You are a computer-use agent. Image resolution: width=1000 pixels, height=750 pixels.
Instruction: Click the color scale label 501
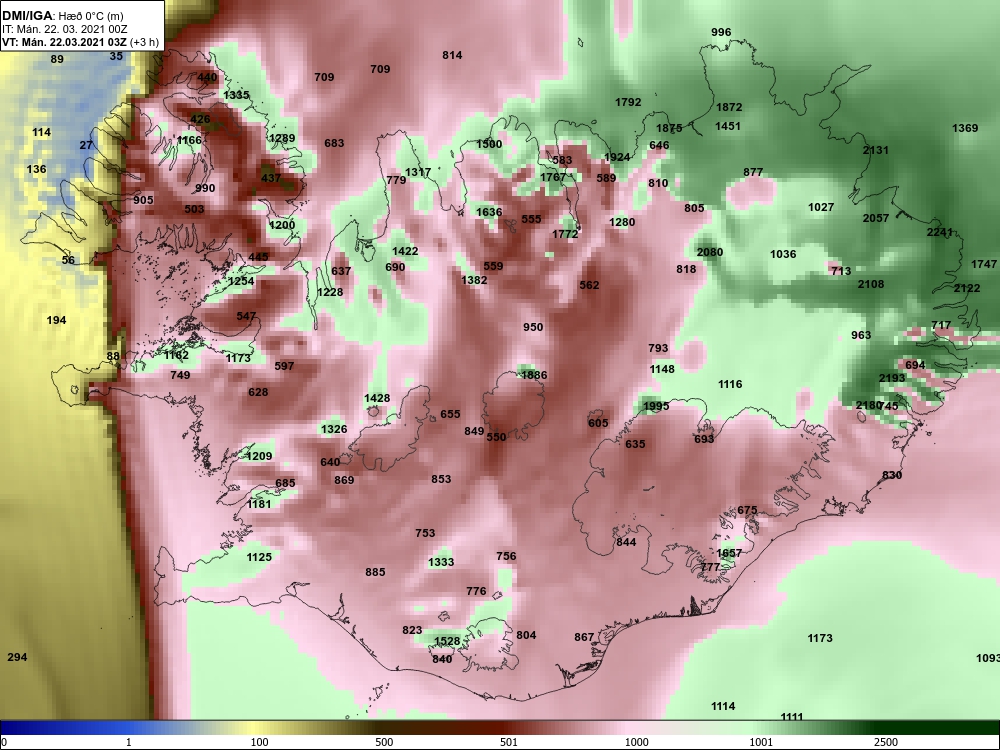[508, 742]
